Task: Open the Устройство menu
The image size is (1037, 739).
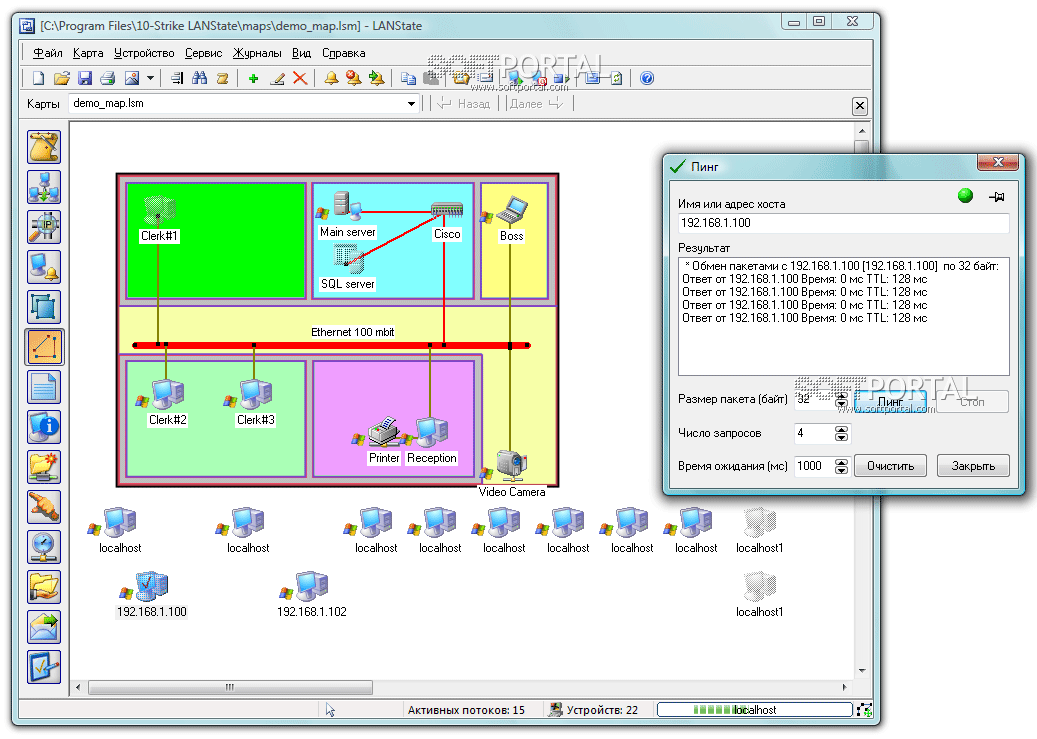Action: click(x=144, y=53)
